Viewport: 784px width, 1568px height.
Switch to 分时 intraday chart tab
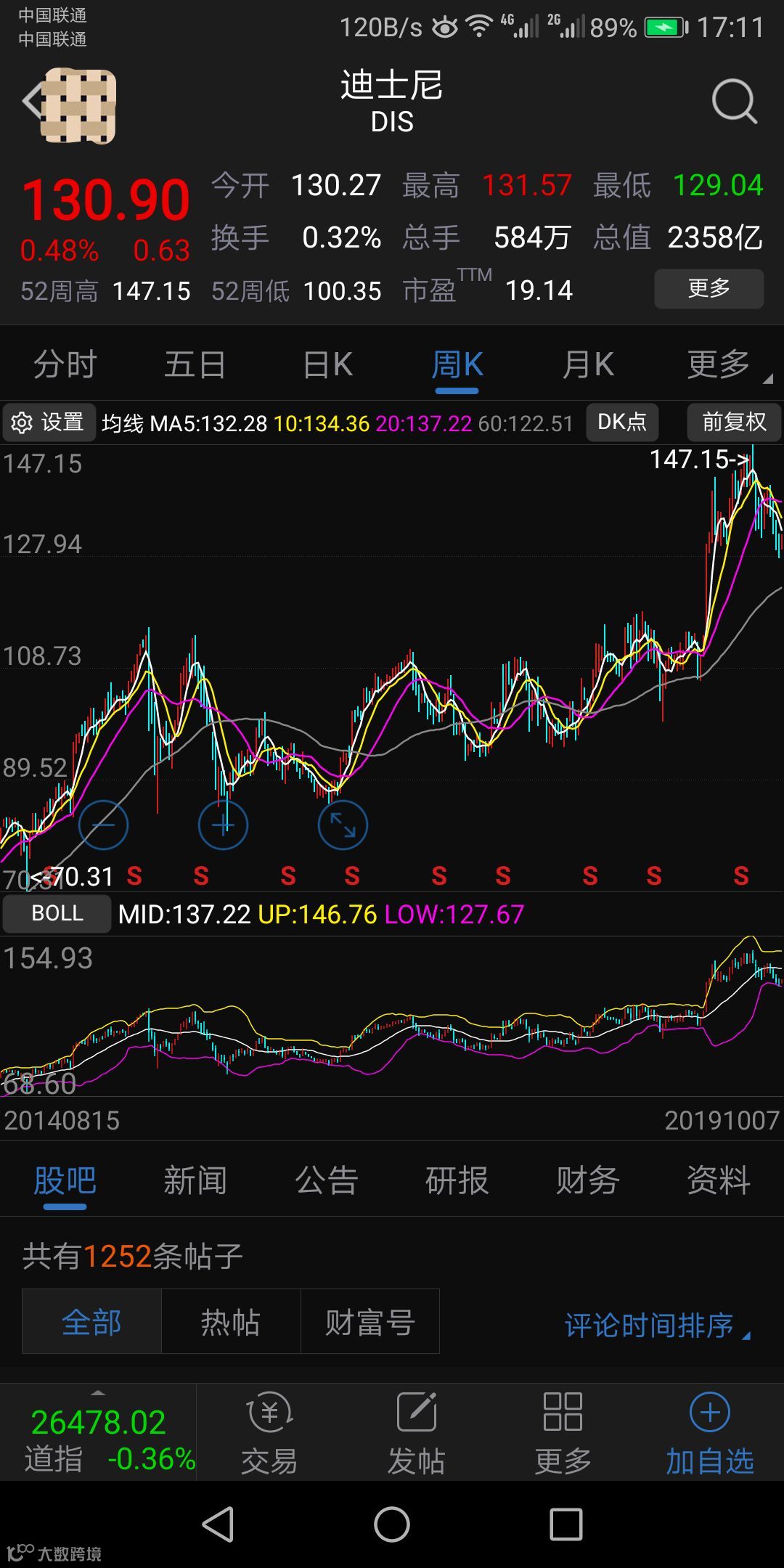point(65,364)
